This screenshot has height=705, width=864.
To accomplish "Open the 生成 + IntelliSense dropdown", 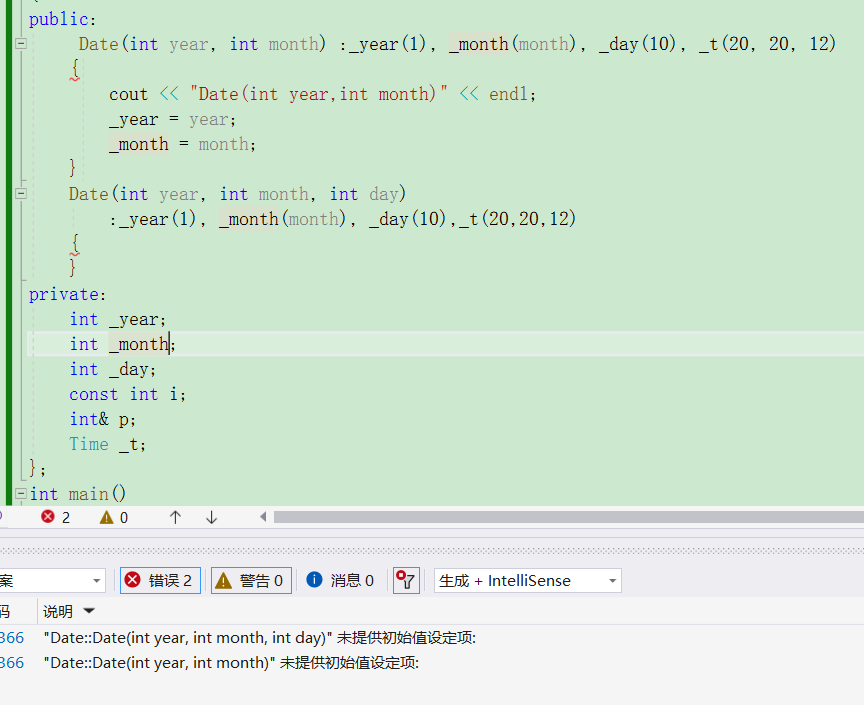I will click(x=527, y=580).
